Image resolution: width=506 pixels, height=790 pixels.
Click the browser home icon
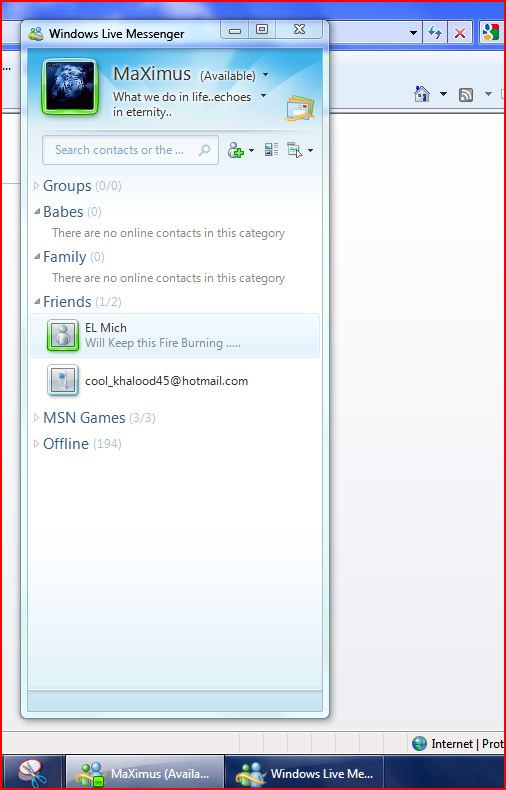421,94
